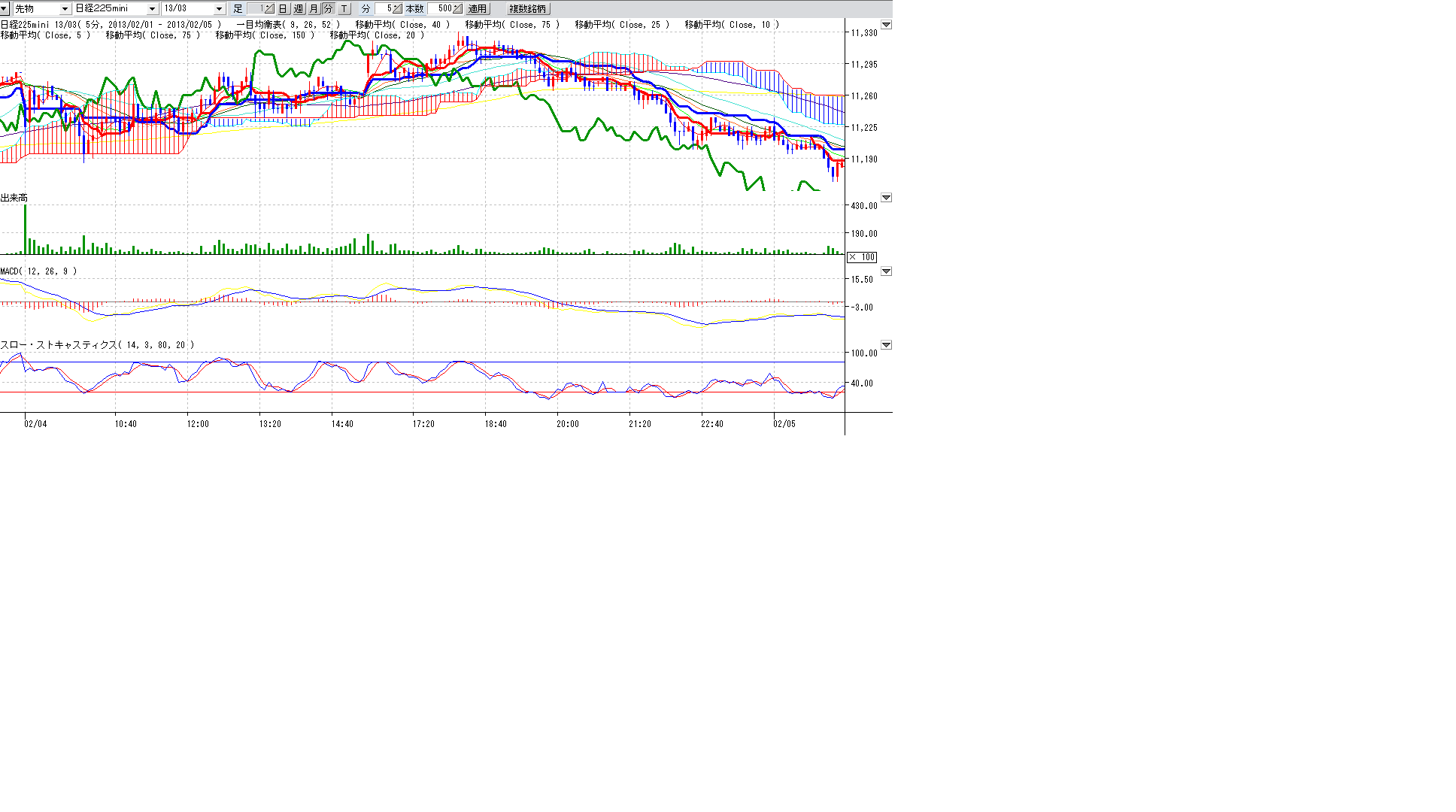Select monthly (月) timeframe button
1456x812 pixels.
tap(314, 9)
